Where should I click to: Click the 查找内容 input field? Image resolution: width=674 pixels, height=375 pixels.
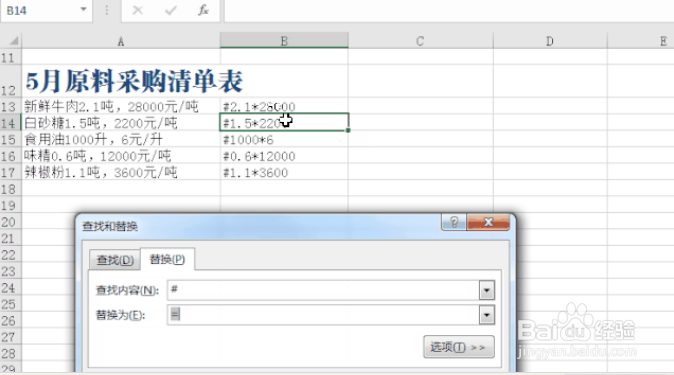pos(323,290)
